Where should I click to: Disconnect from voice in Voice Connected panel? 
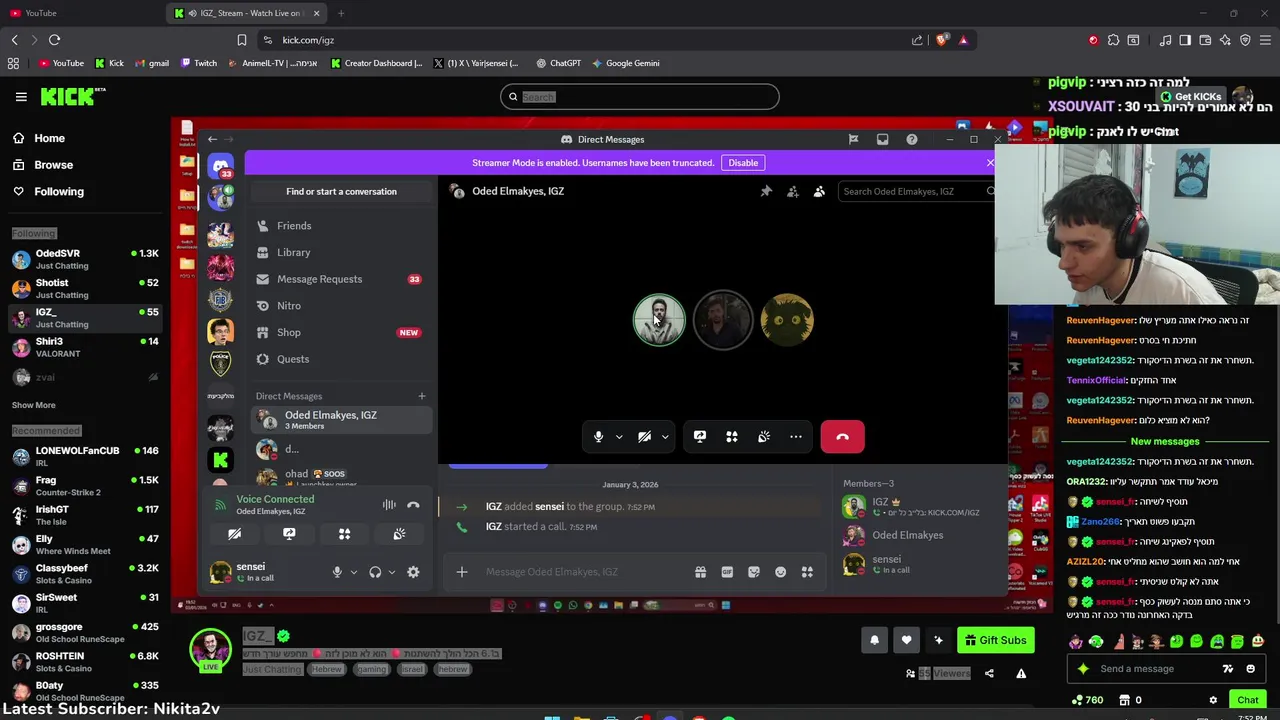413,505
